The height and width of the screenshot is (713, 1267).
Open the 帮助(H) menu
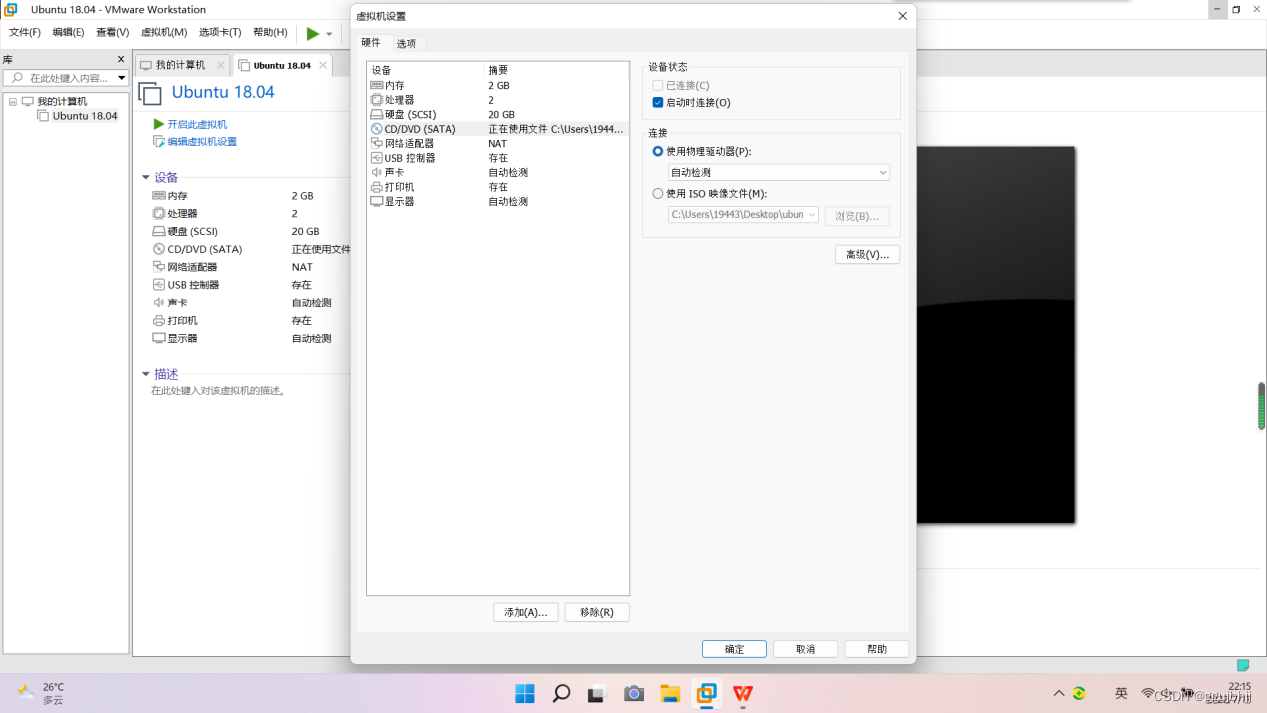pos(270,33)
